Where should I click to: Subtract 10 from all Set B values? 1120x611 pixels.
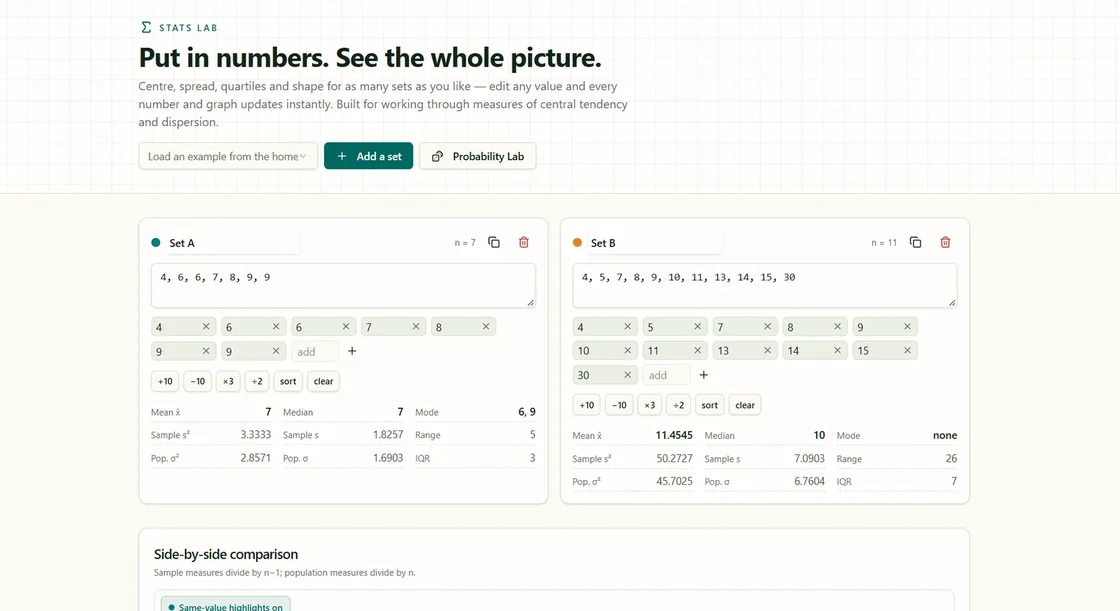619,404
